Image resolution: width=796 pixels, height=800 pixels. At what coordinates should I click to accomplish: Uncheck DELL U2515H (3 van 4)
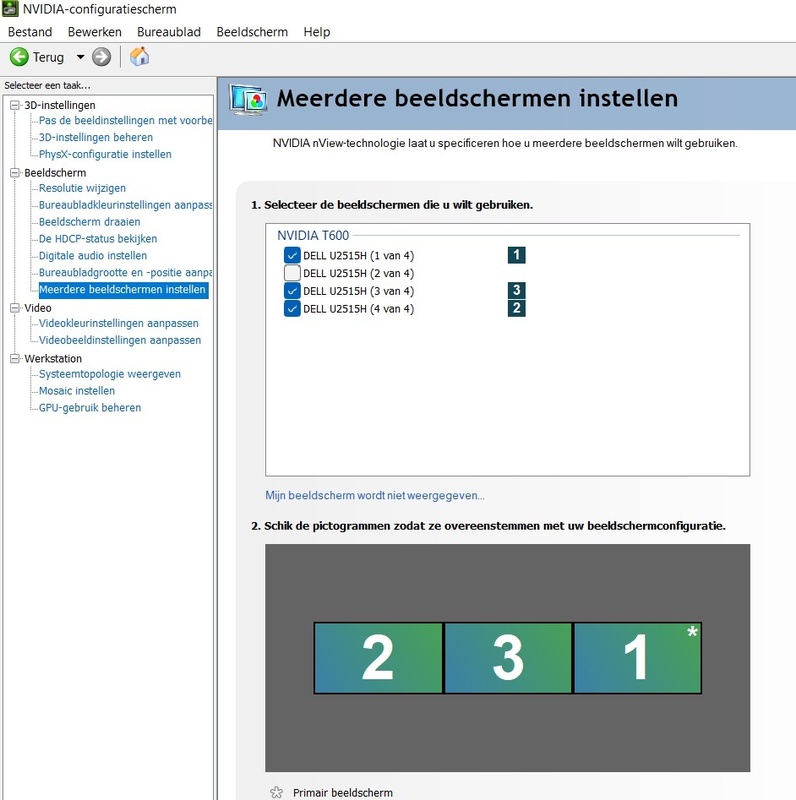coord(292,291)
